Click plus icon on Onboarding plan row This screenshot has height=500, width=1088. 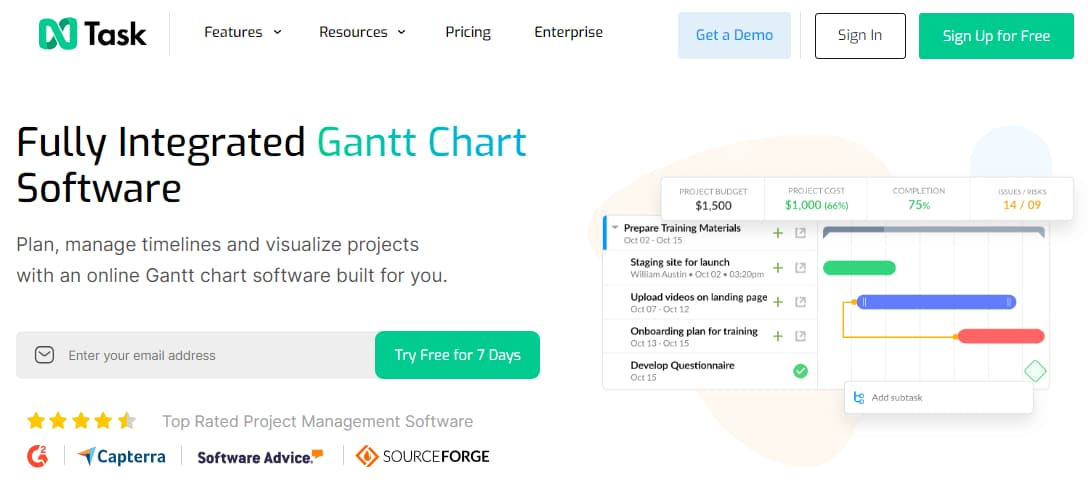click(778, 336)
